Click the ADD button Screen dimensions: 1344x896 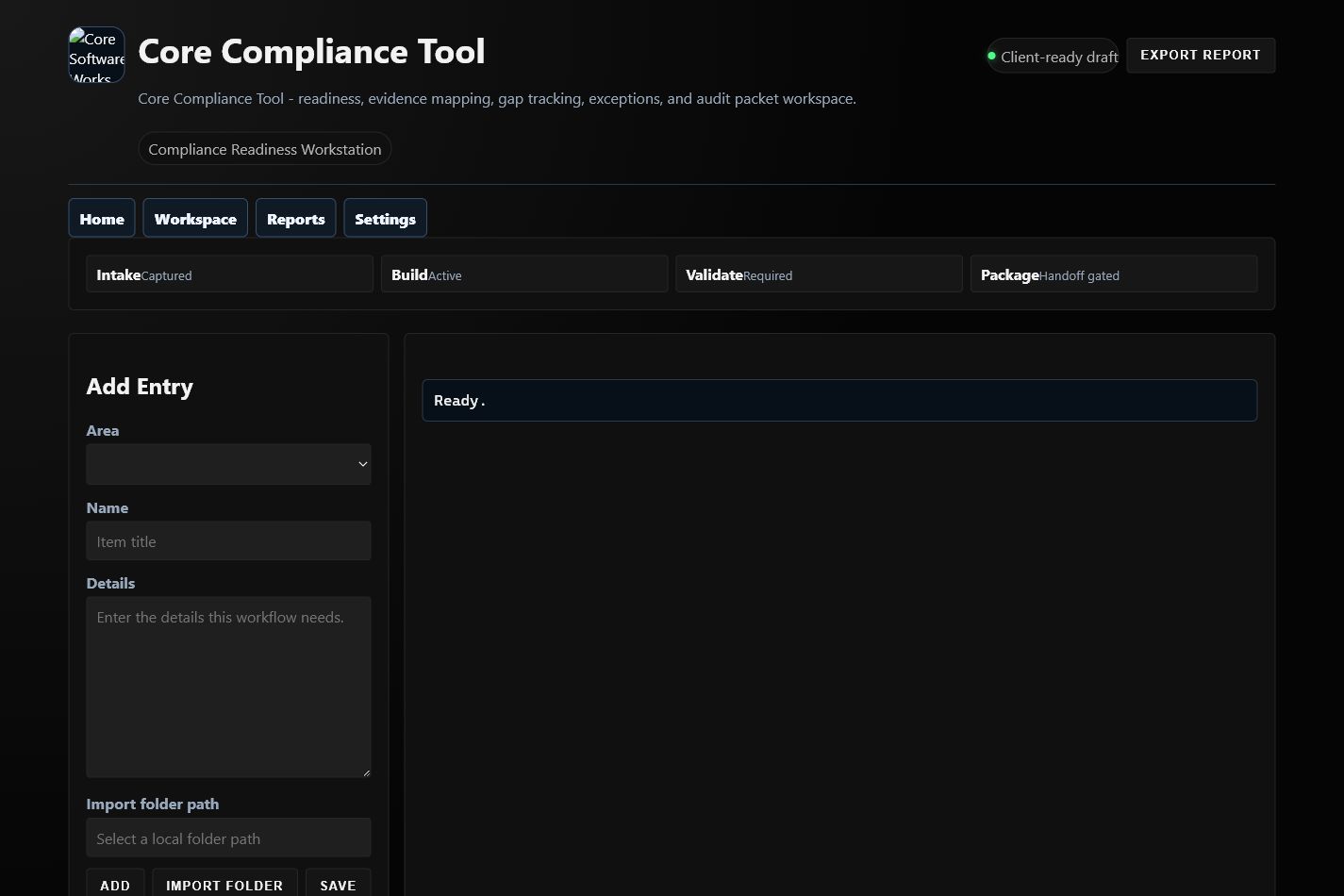[115, 885]
